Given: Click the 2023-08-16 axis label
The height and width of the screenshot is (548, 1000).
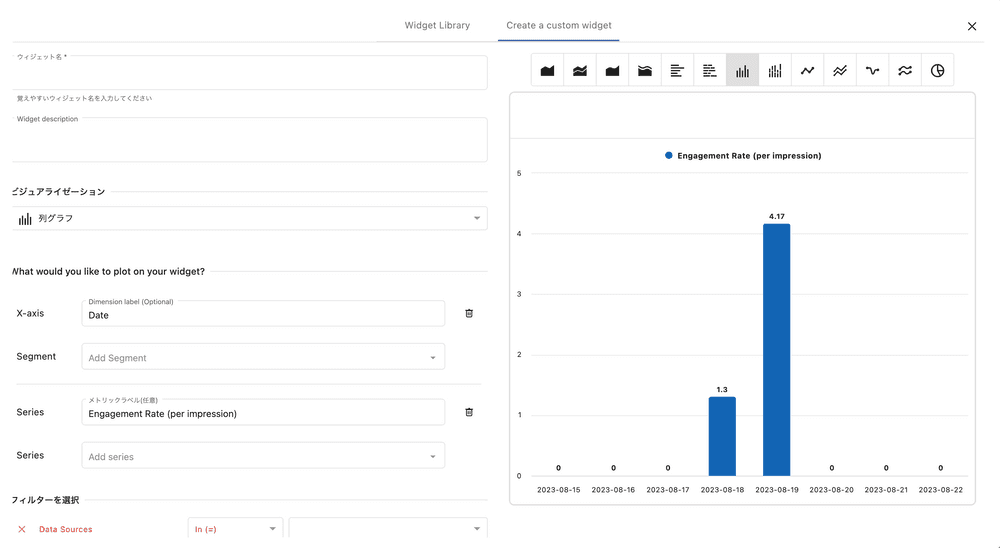Looking at the screenshot, I should (x=613, y=490).
